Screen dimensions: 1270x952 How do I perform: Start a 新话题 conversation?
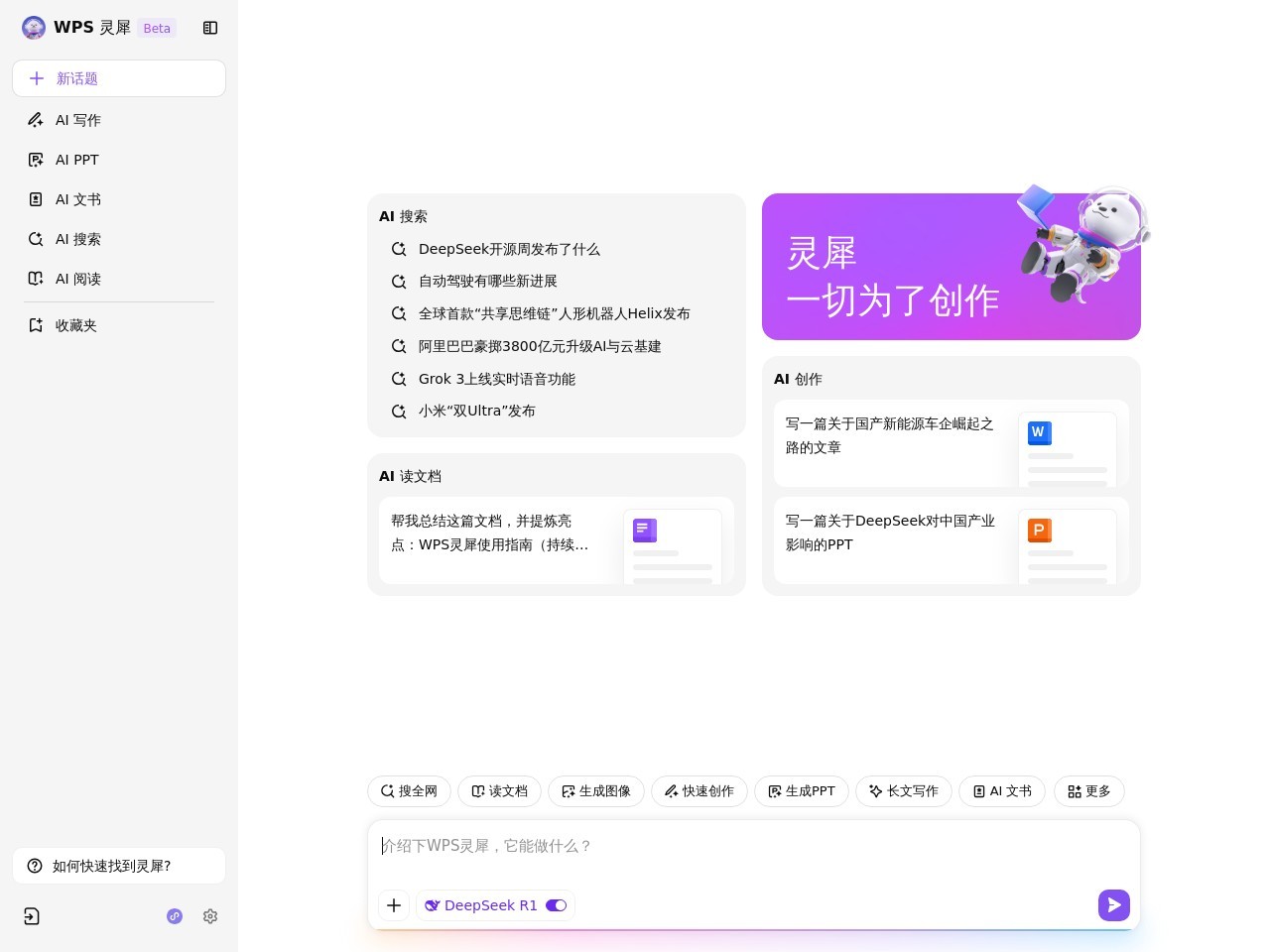(x=119, y=78)
